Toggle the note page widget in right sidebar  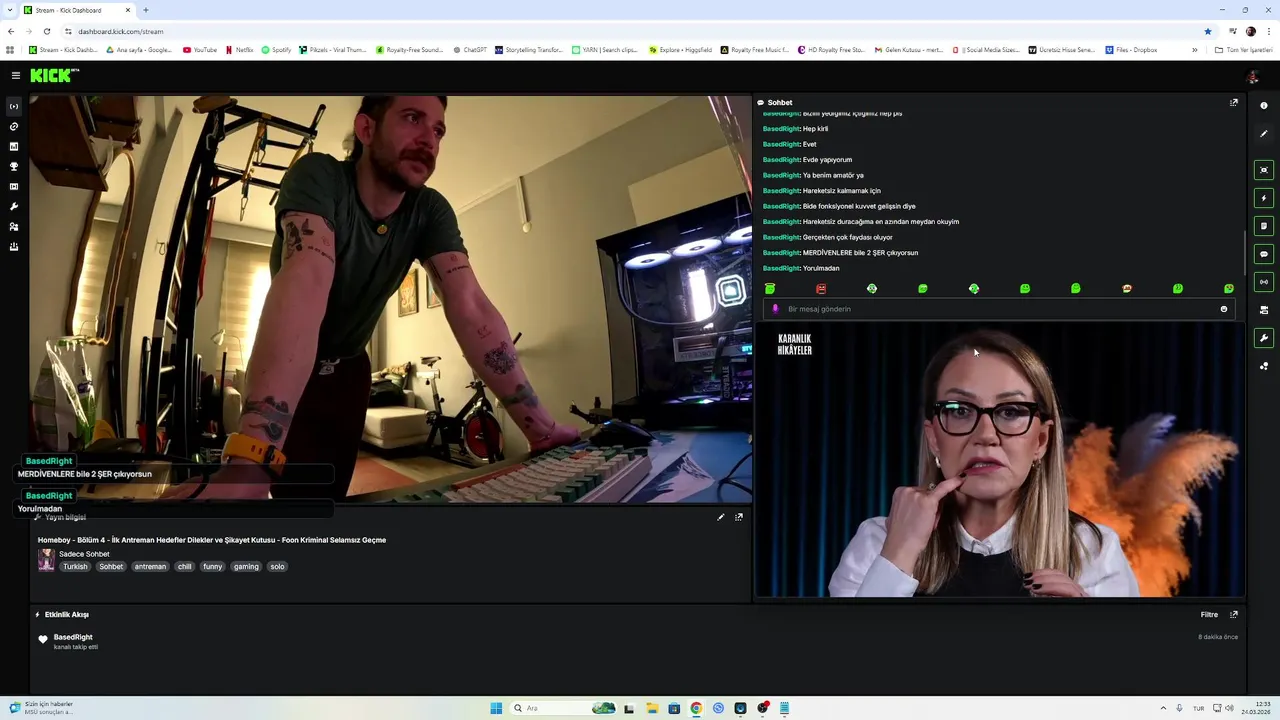tap(1264, 226)
